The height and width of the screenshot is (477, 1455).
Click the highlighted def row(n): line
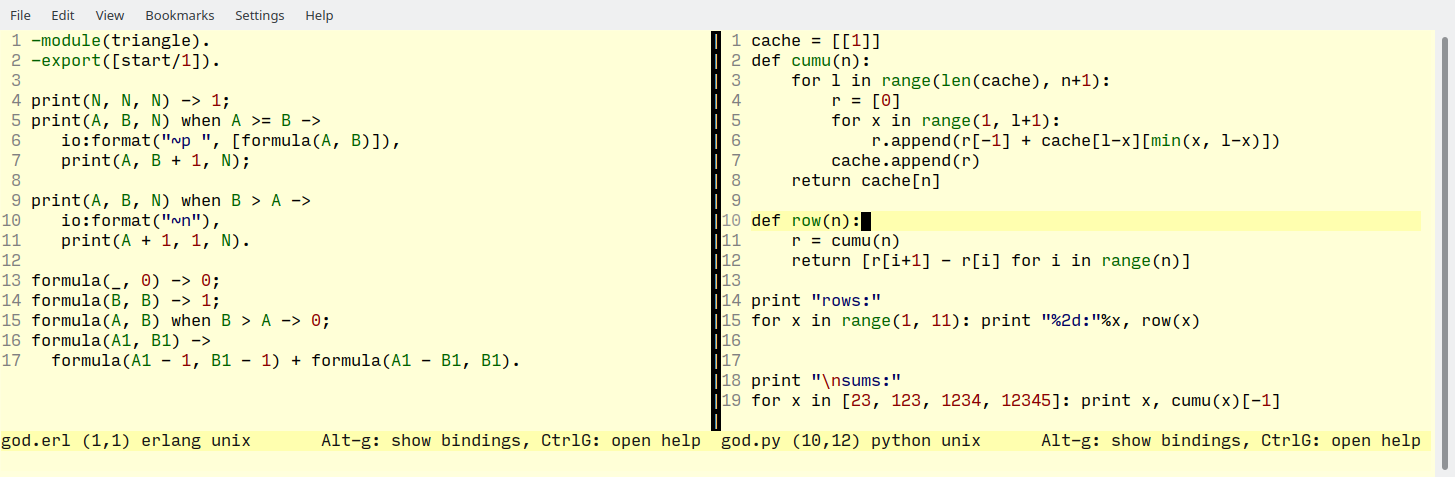pos(1086,221)
